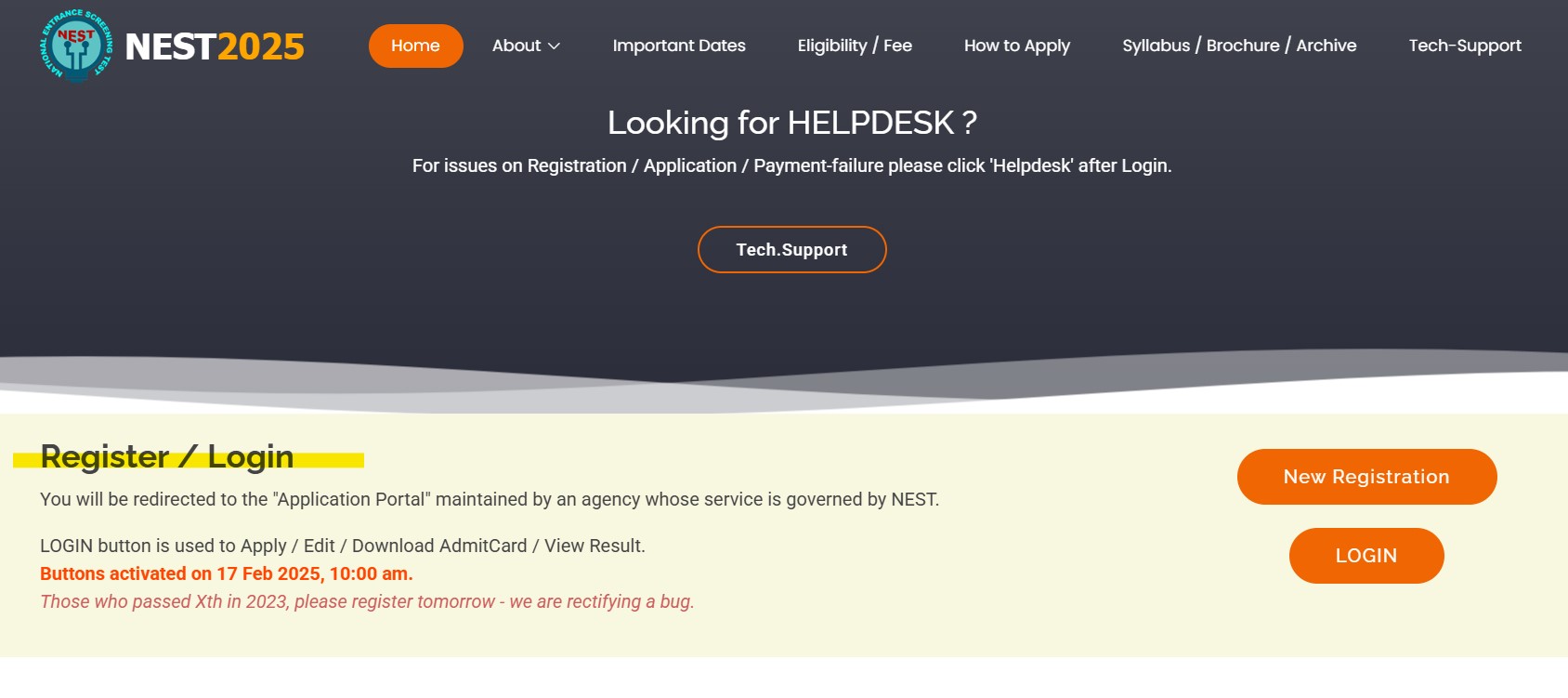Click the italic Xth 2023 bug notice
This screenshot has height=698, width=1568.
(x=367, y=601)
